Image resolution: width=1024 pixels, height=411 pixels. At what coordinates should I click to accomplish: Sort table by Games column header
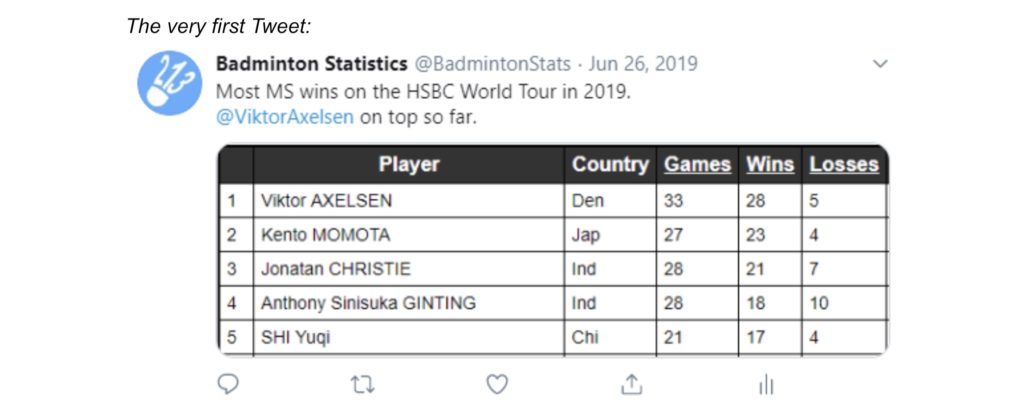pyautogui.click(x=697, y=165)
